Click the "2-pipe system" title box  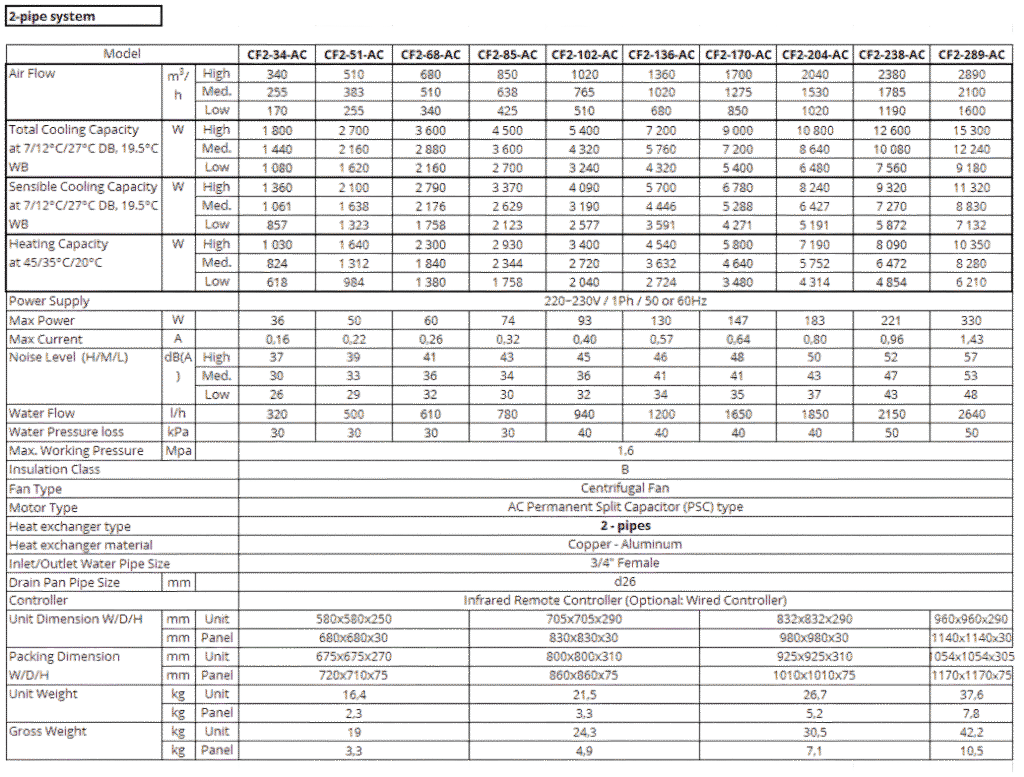click(82, 16)
